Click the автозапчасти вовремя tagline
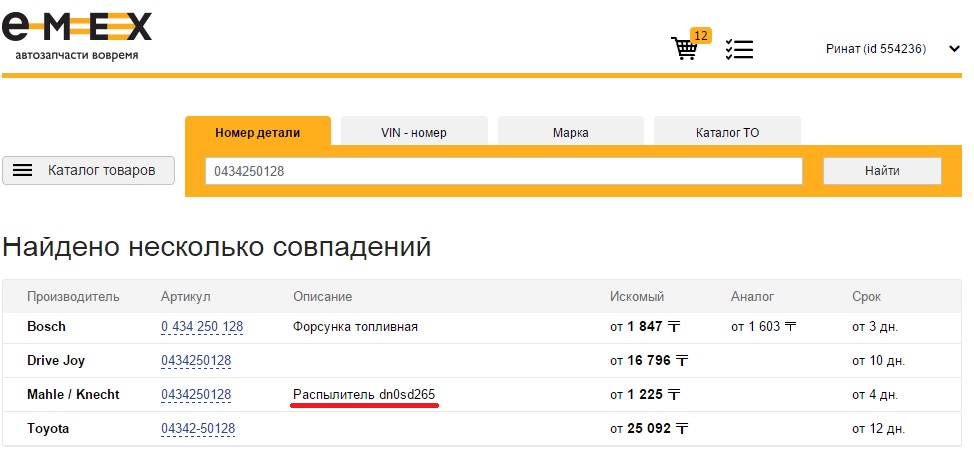 tap(77, 55)
